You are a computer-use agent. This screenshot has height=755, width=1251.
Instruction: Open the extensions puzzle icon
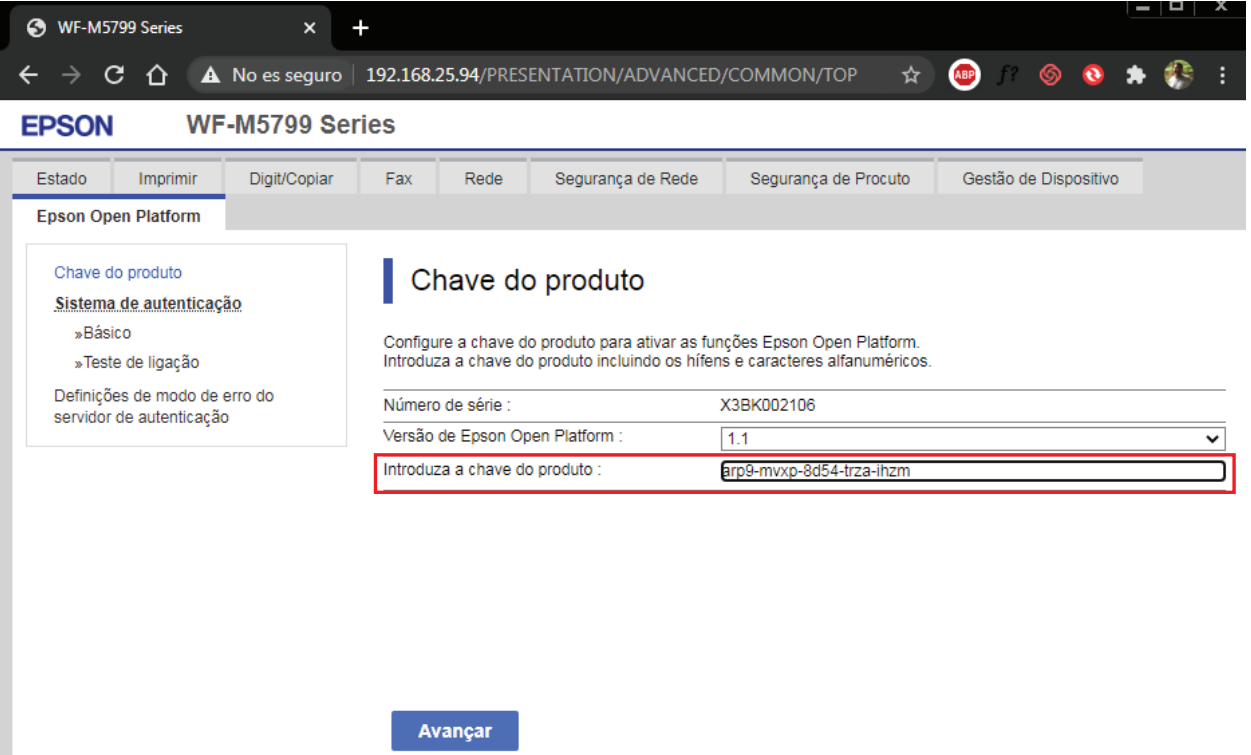1134,75
